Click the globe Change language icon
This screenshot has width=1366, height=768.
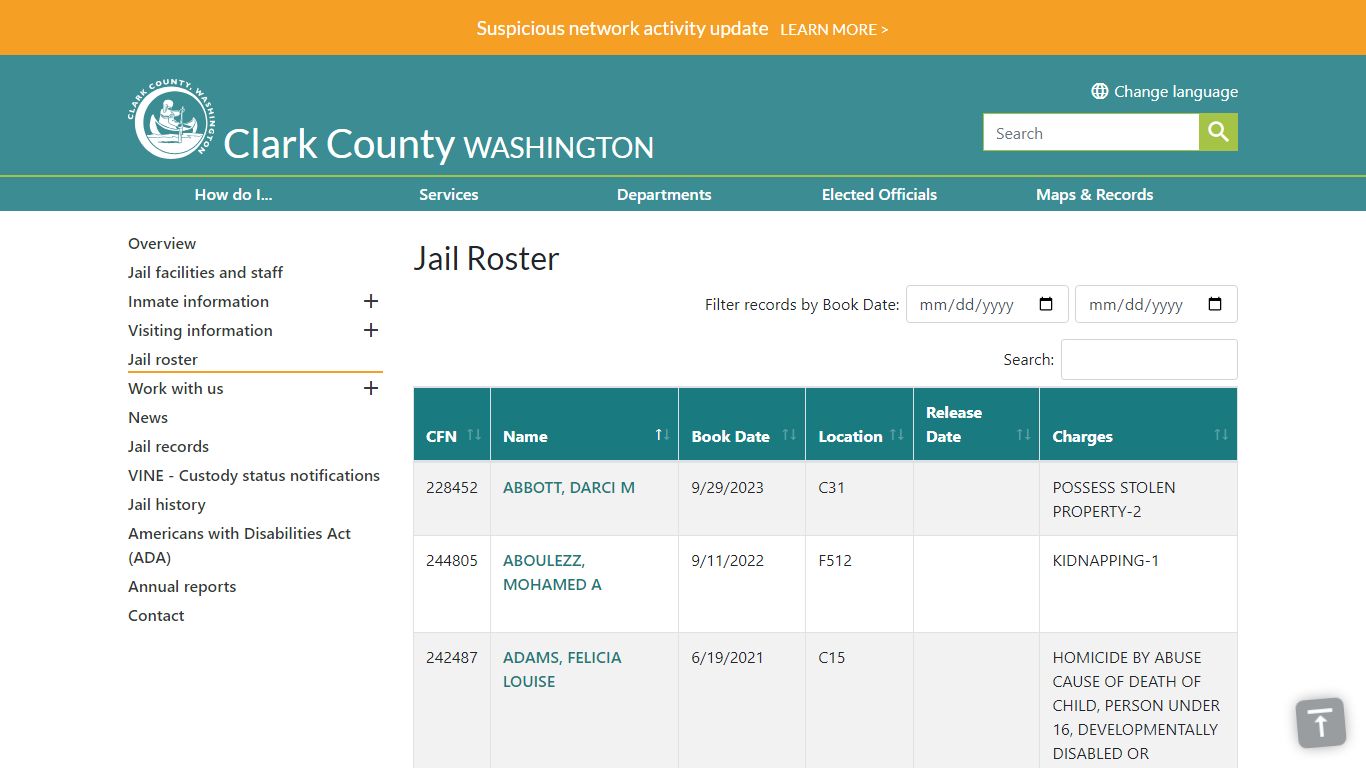(1099, 92)
